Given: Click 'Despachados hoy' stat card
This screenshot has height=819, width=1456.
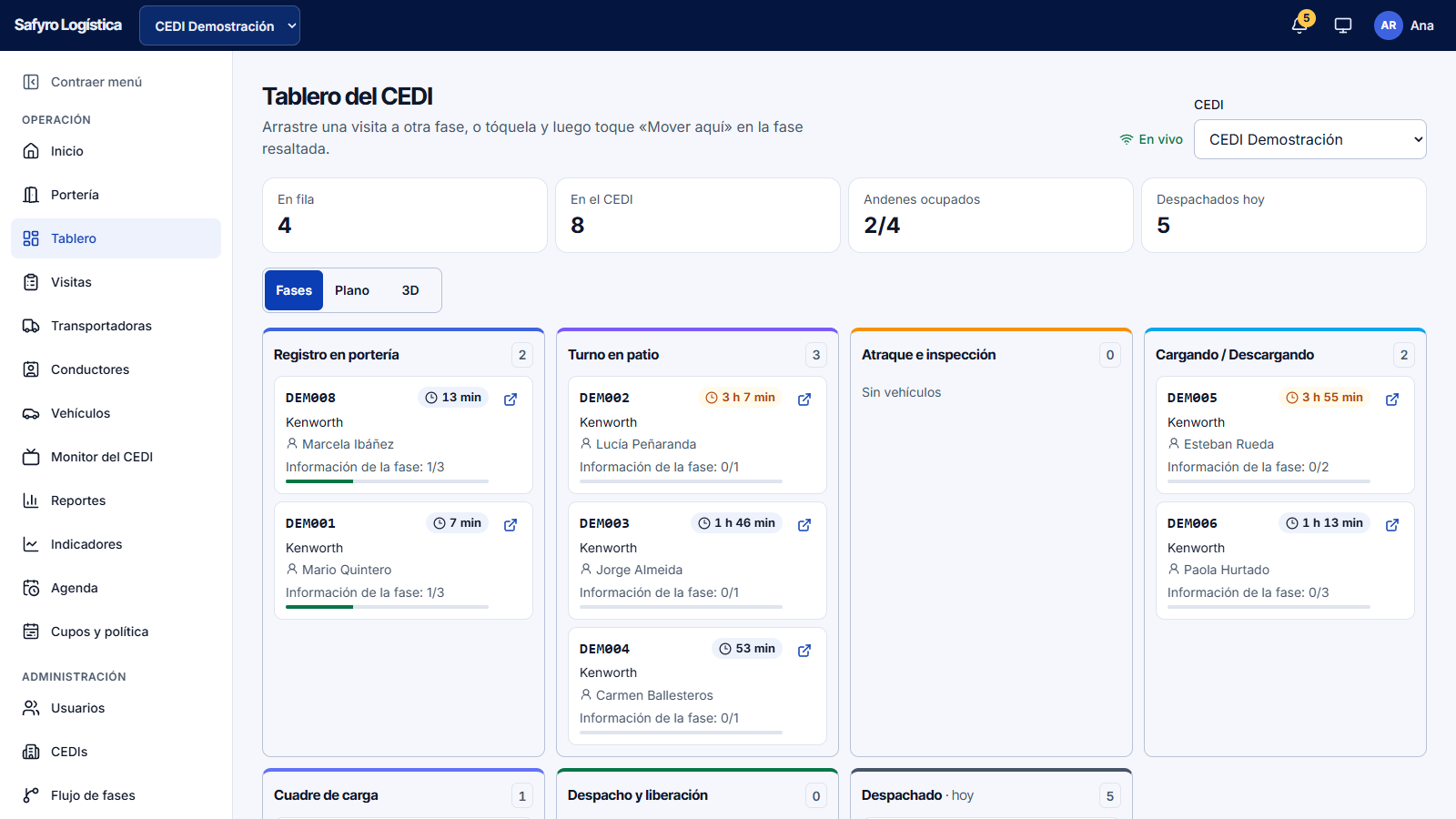Looking at the screenshot, I should click(x=1284, y=215).
